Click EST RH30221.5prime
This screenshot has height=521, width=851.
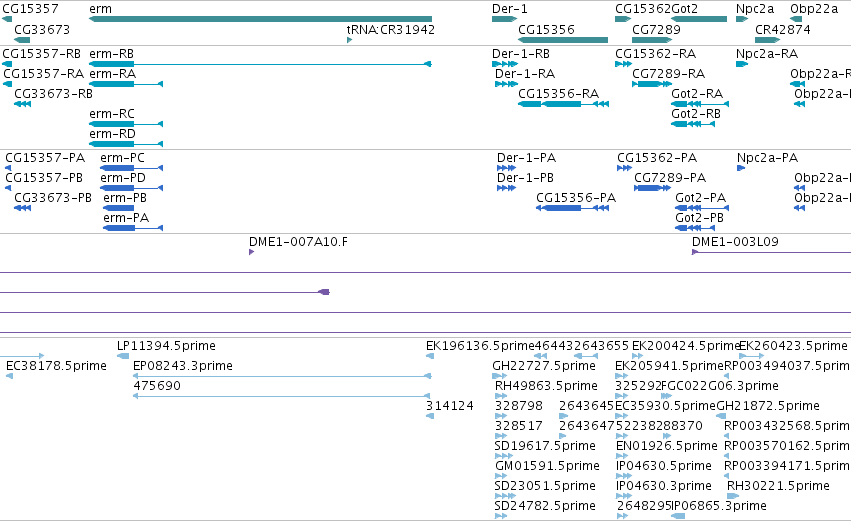tap(778, 486)
